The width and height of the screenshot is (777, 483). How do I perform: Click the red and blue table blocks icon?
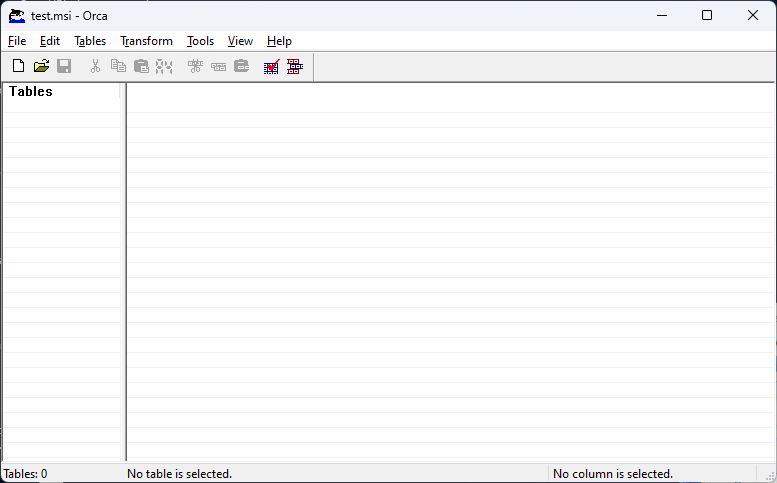point(295,66)
